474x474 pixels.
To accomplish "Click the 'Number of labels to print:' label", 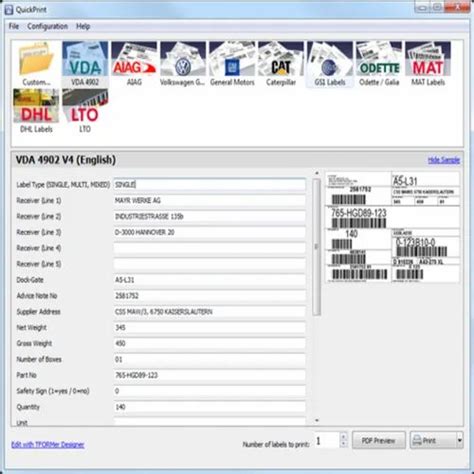I will [x=276, y=444].
